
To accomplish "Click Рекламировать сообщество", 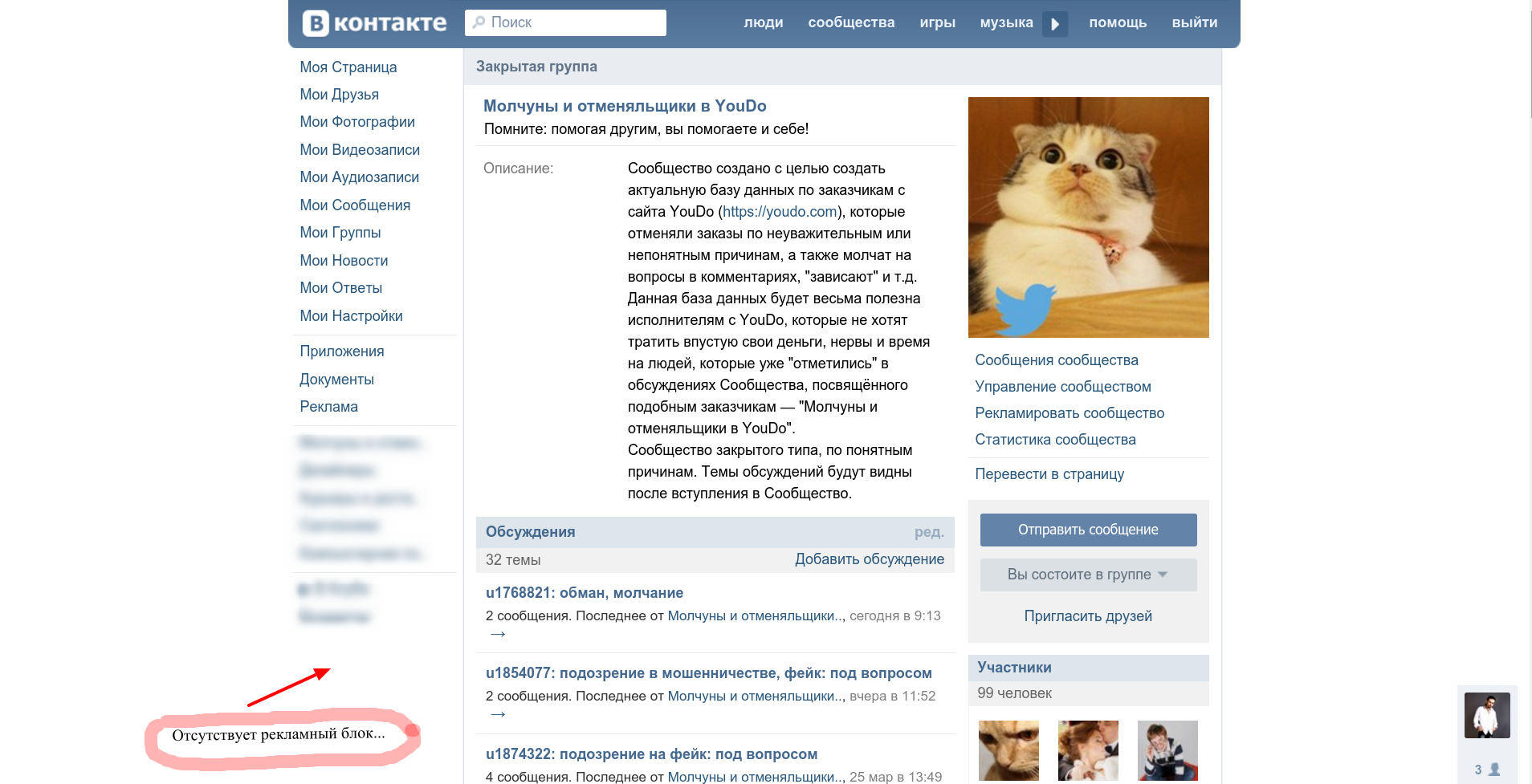I will (x=1070, y=413).
